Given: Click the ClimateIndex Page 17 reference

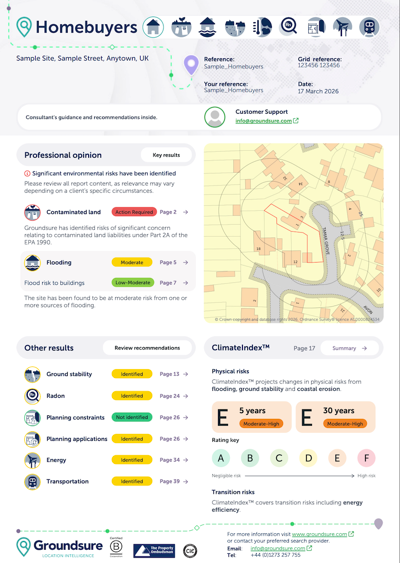Looking at the screenshot, I should [x=304, y=348].
